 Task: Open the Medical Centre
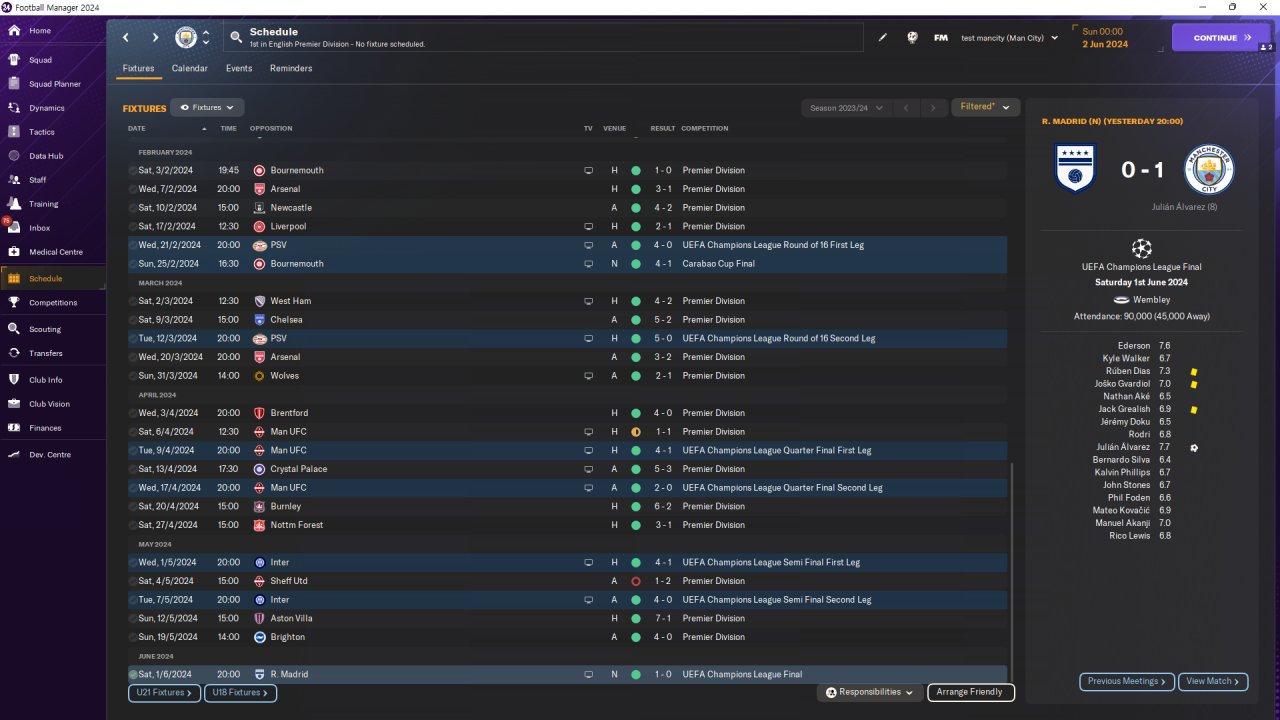coord(53,252)
